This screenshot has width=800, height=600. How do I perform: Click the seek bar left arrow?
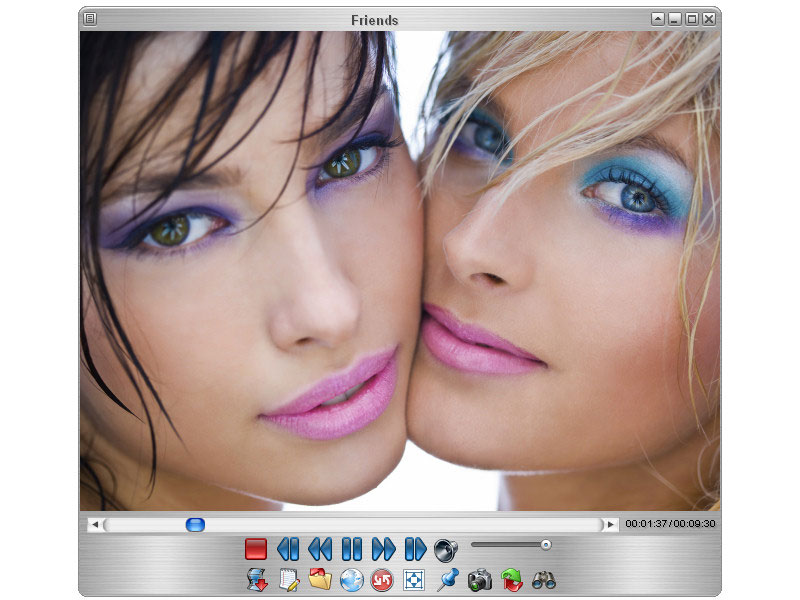click(x=95, y=524)
